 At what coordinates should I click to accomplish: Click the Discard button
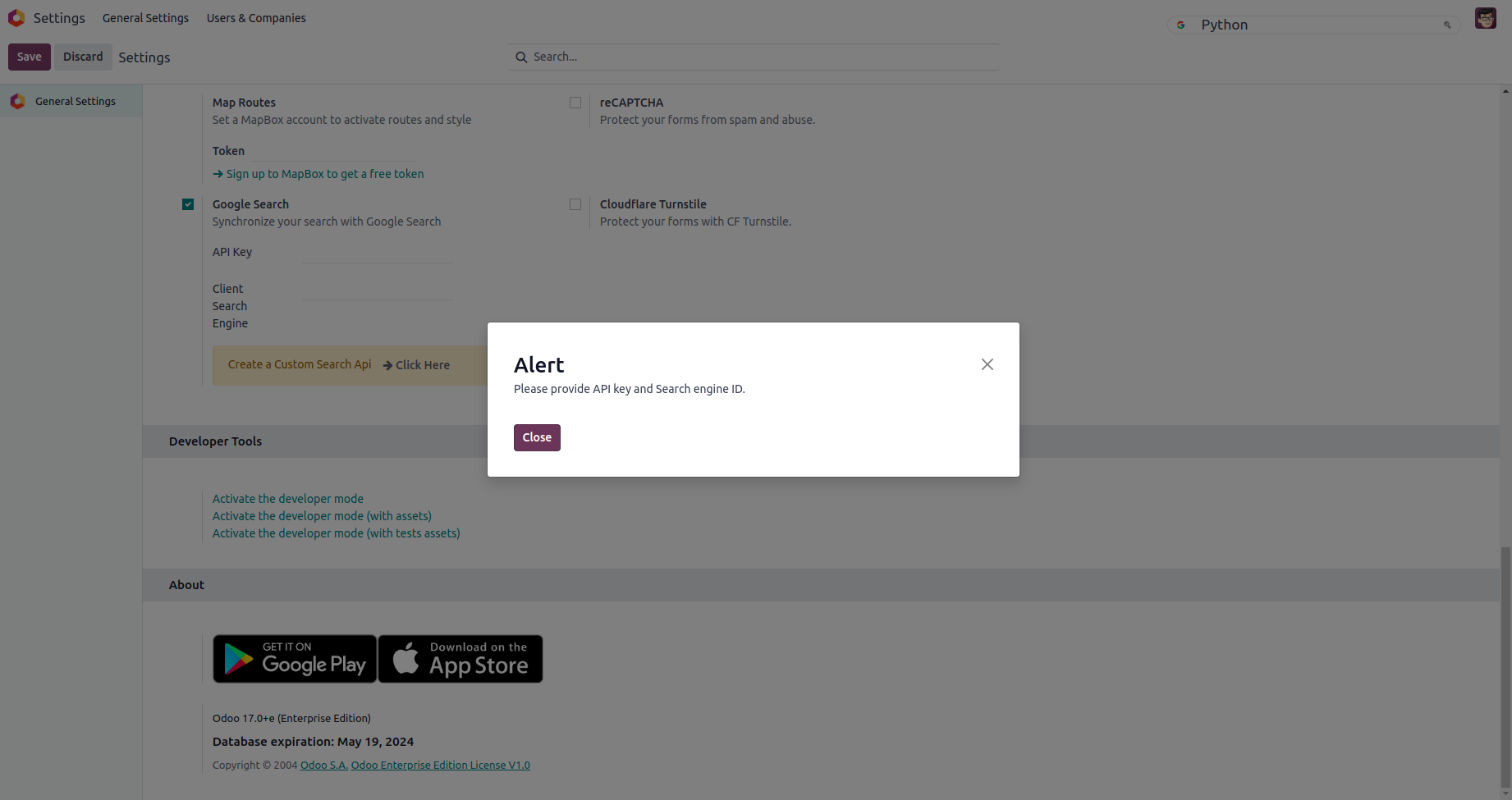[83, 57]
